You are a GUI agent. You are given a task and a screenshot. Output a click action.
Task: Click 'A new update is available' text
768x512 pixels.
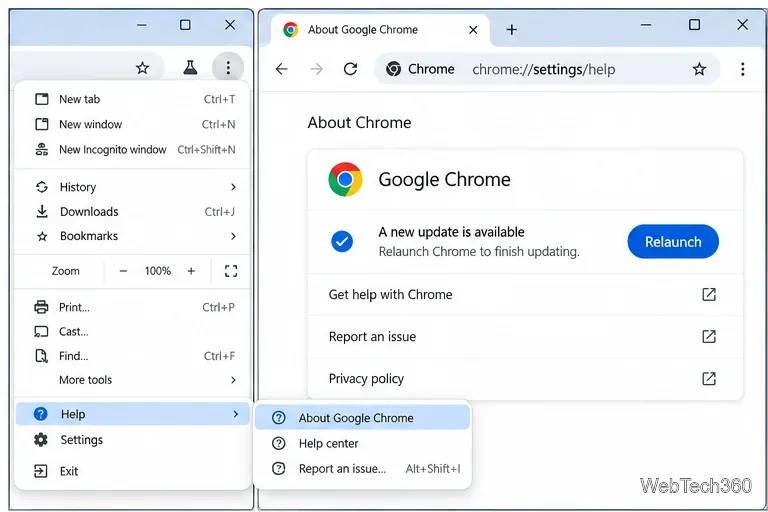(x=451, y=232)
